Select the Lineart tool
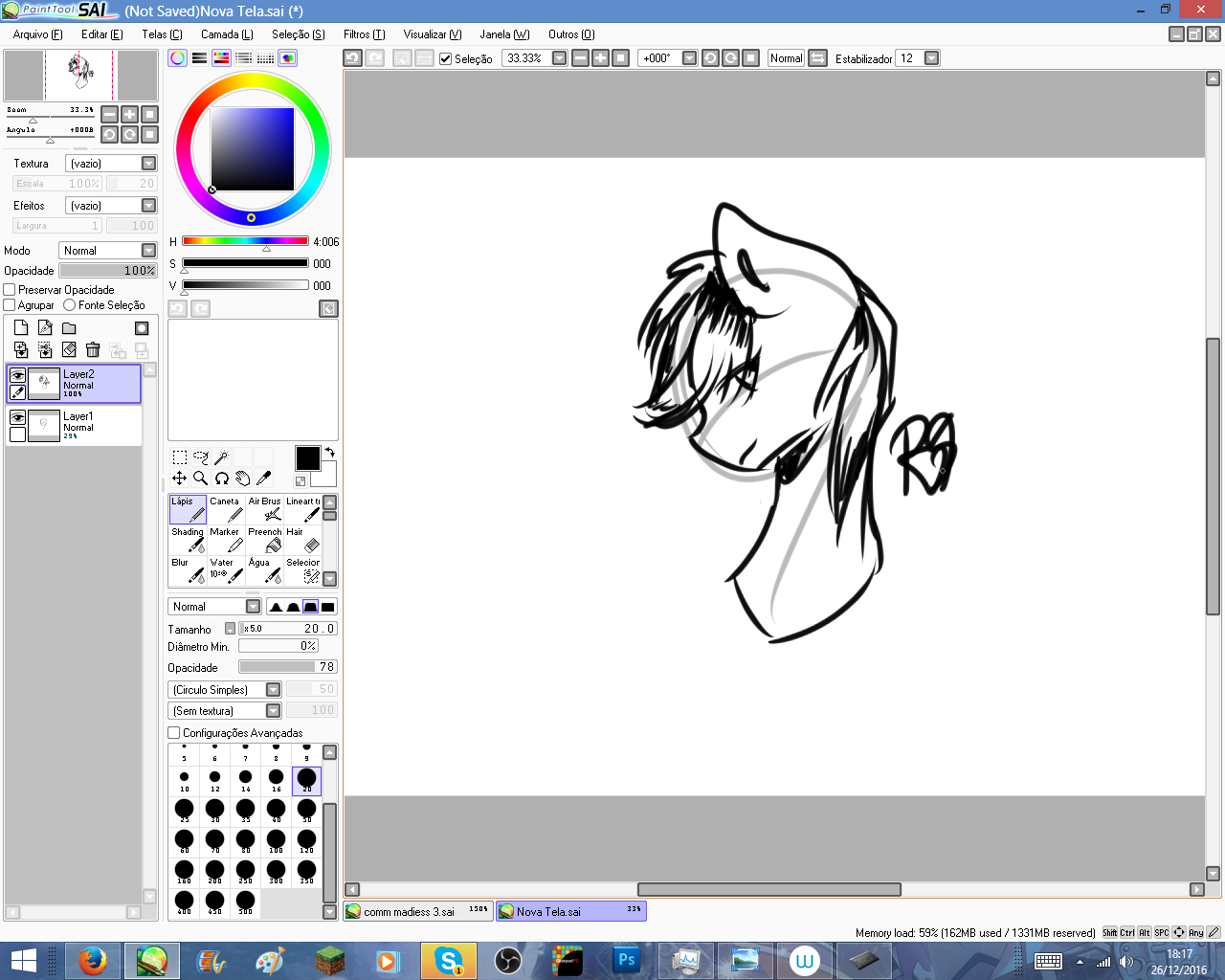The height and width of the screenshot is (980, 1225). (x=302, y=509)
